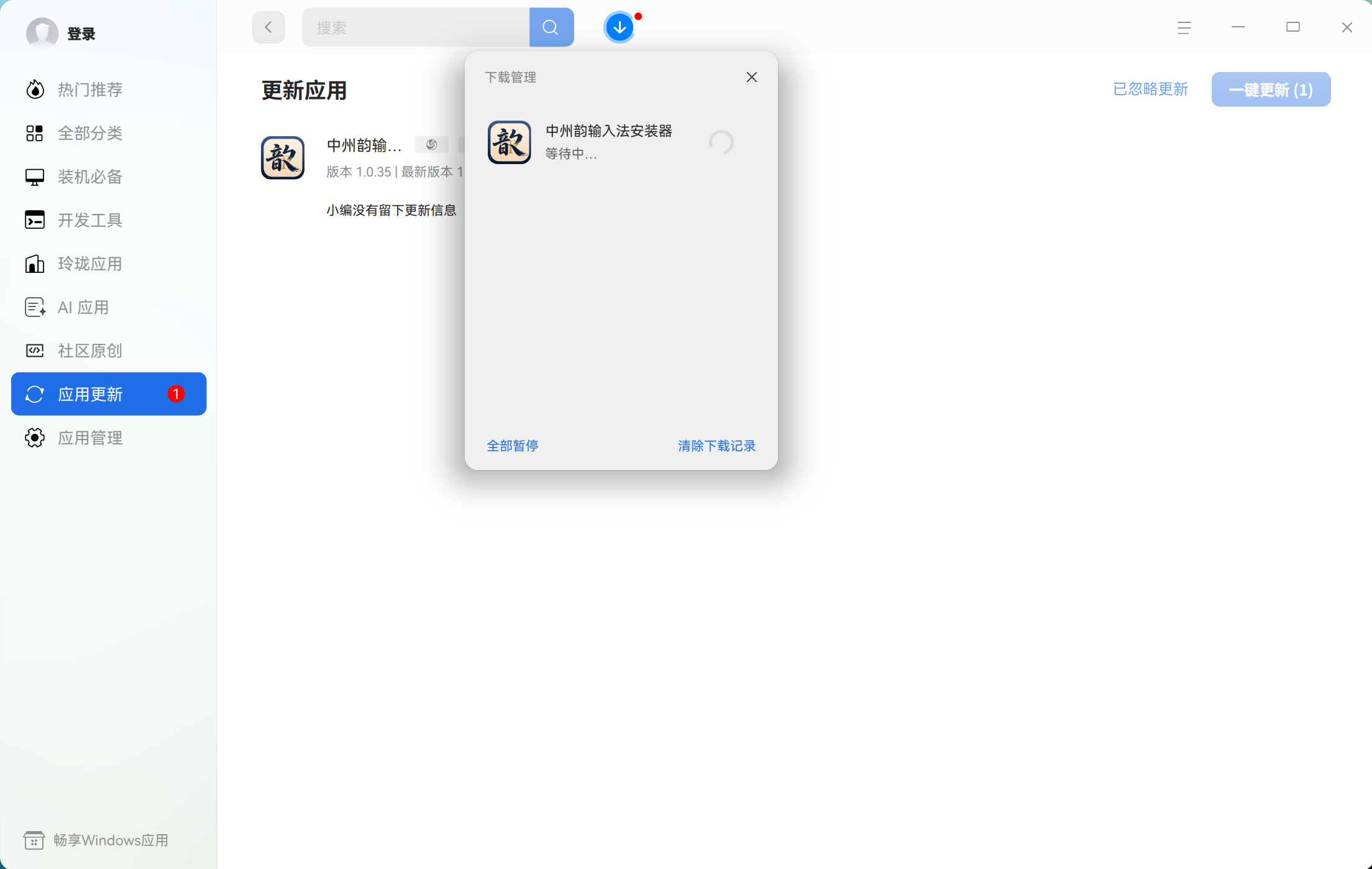
Task: Toggle the download manager icon
Action: coord(620,27)
